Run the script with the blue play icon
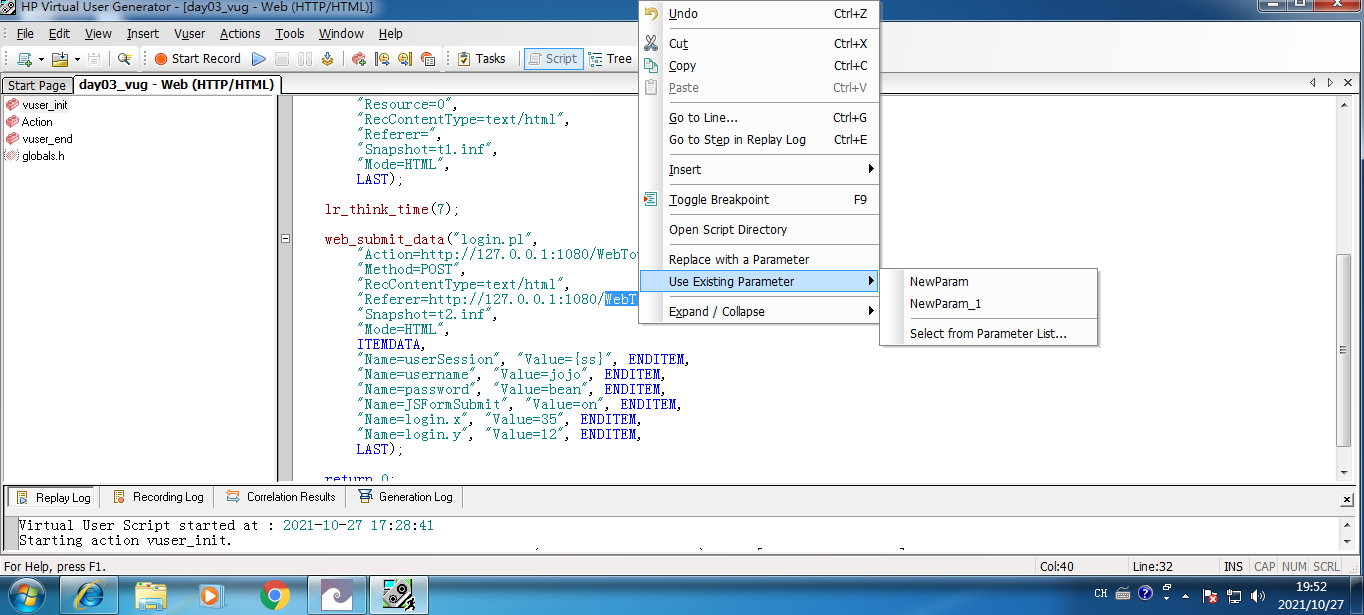1364x615 pixels. (259, 59)
